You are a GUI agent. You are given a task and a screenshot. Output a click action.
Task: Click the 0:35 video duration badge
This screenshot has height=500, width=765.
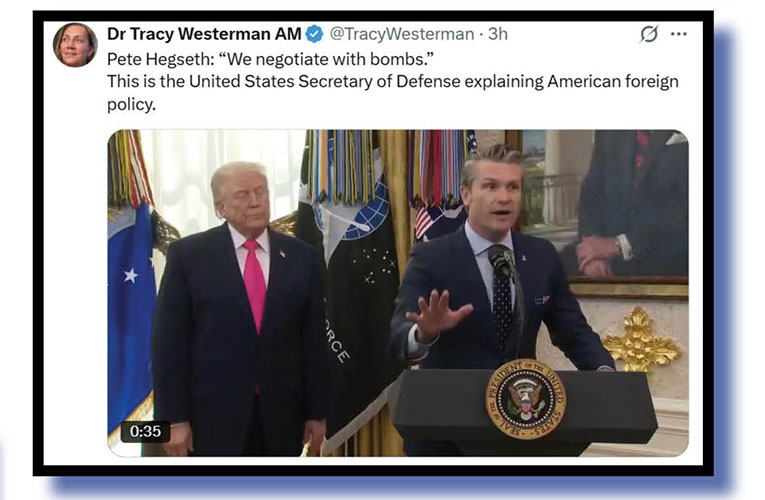pos(145,431)
